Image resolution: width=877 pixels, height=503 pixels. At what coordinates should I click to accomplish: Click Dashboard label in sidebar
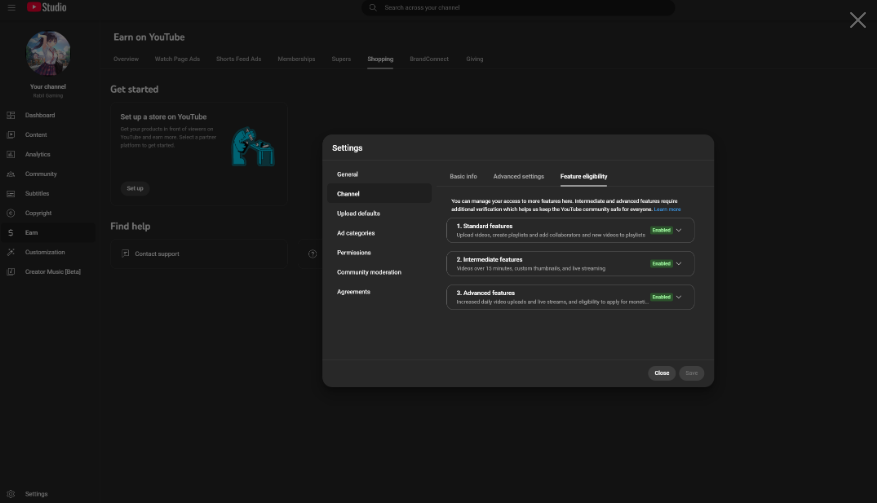(x=40, y=115)
